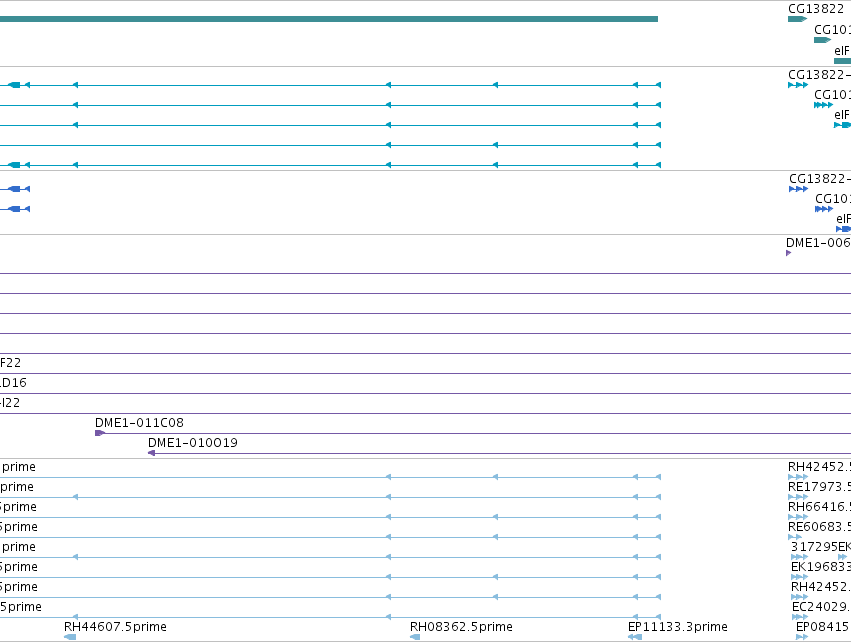Image resolution: width=851 pixels, height=642 pixels.
Task: Select the arrow glyph under EP08415
Action: click(802, 637)
